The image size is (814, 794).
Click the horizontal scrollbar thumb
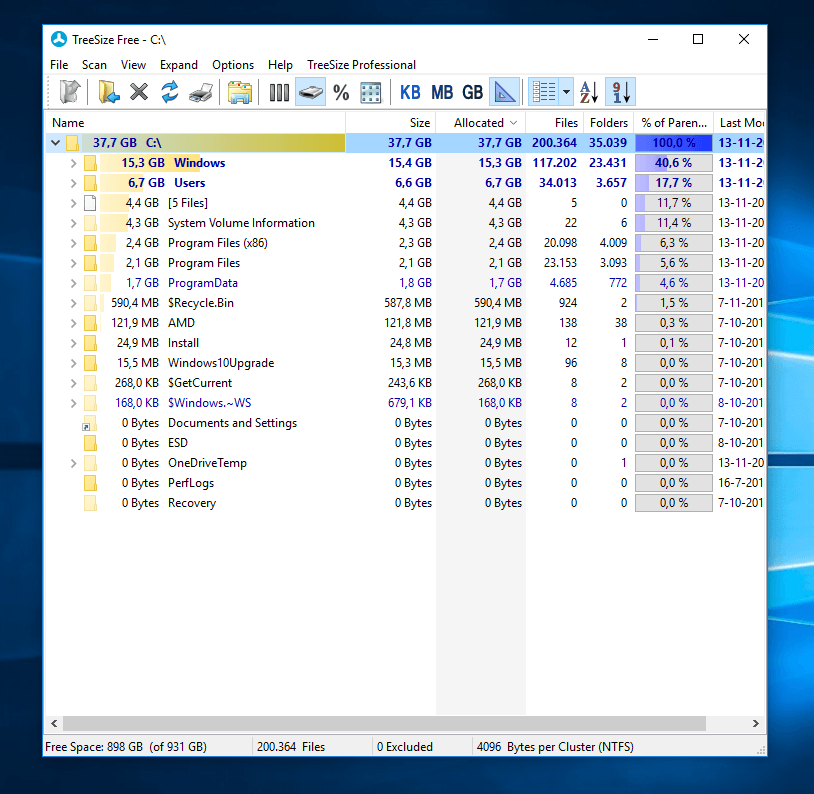[384, 723]
